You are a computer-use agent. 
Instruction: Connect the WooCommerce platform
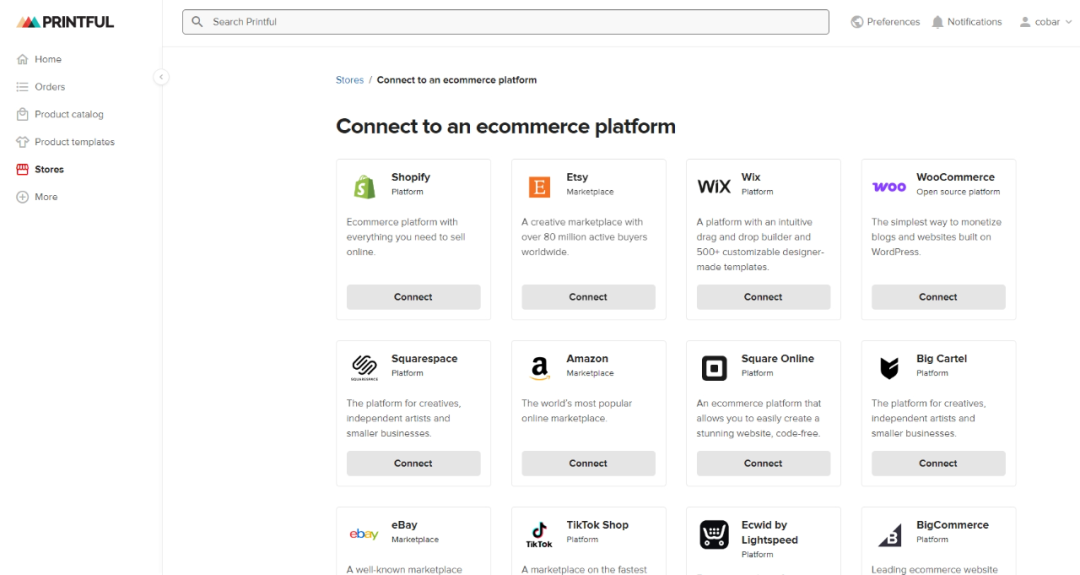pos(938,297)
